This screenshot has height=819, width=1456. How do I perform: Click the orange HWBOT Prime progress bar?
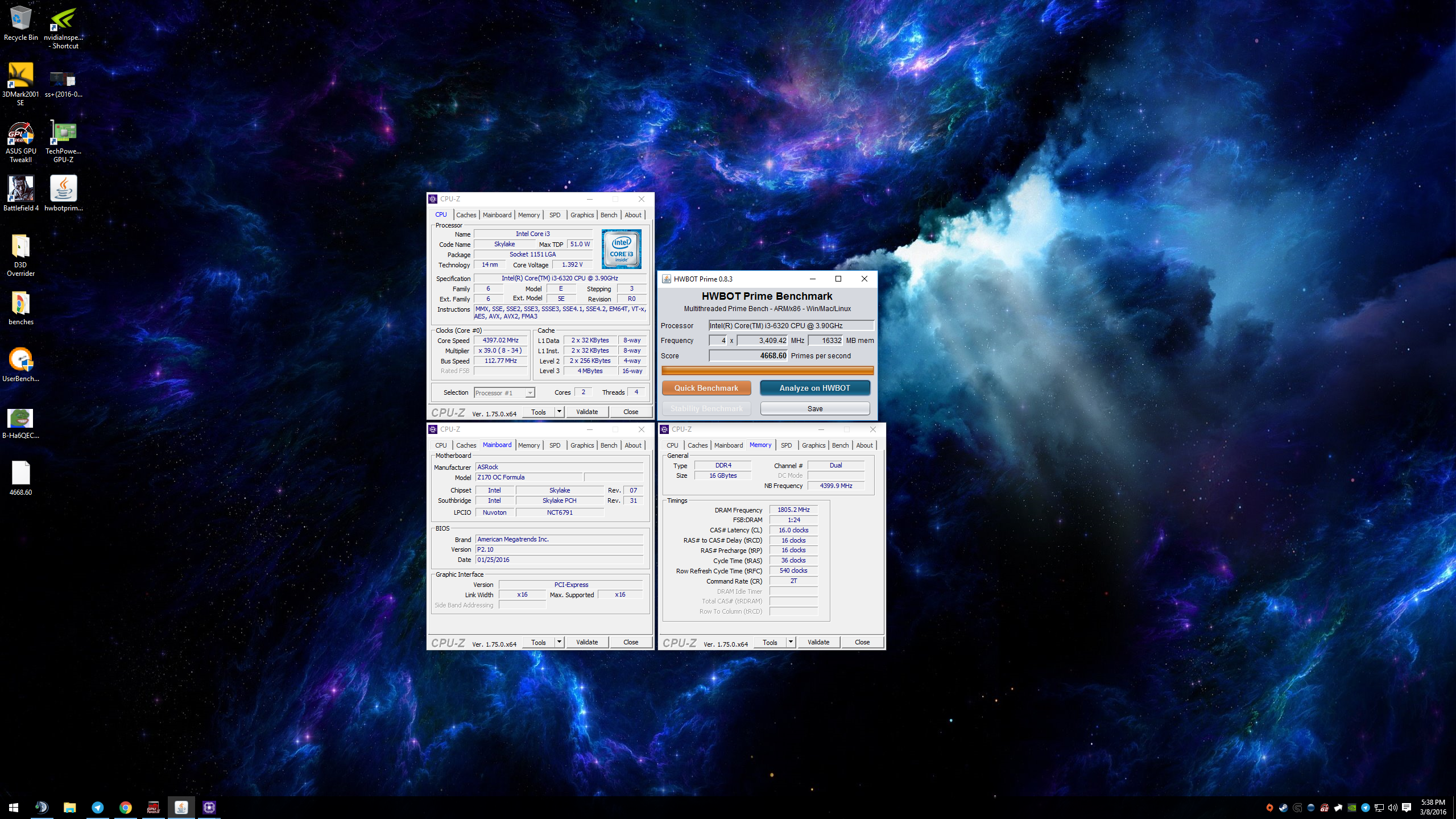click(767, 370)
